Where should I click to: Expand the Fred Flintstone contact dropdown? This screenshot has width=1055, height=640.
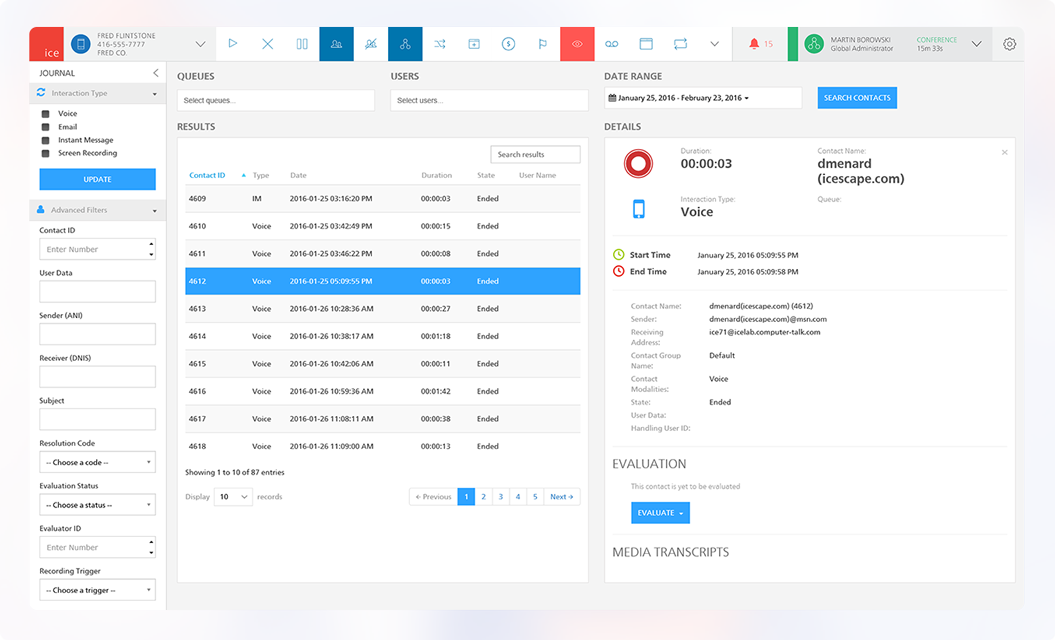coord(200,44)
